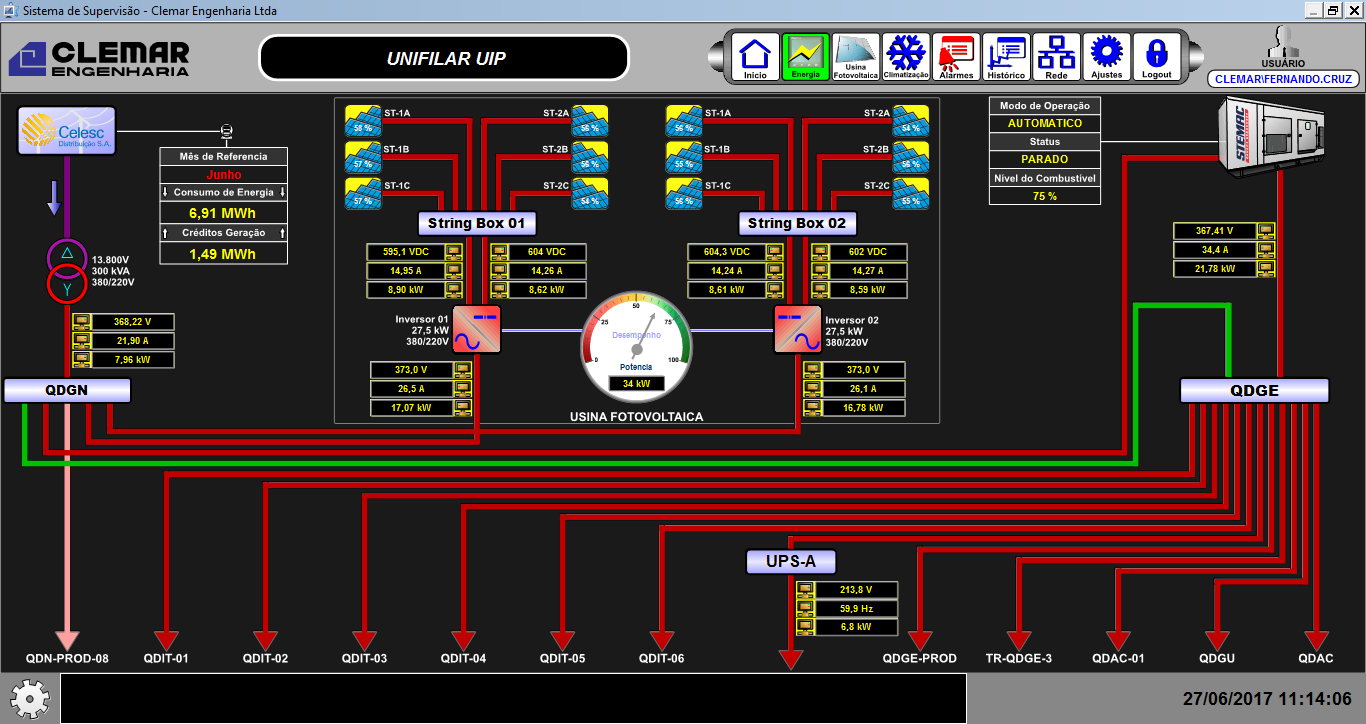Click the 604,3 VDC string voltage value
This screenshot has height=724, width=1366.
click(x=726, y=252)
